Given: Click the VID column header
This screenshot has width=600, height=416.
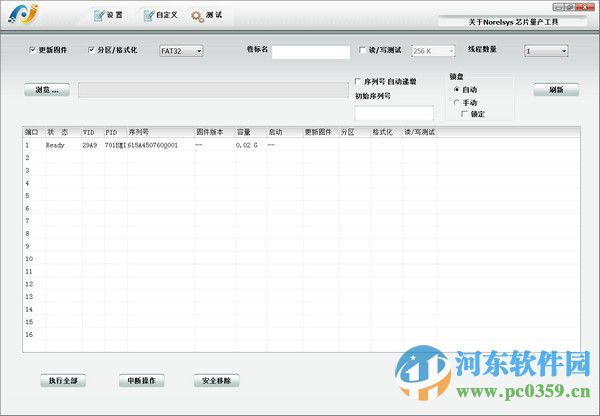Looking at the screenshot, I should (93, 132).
